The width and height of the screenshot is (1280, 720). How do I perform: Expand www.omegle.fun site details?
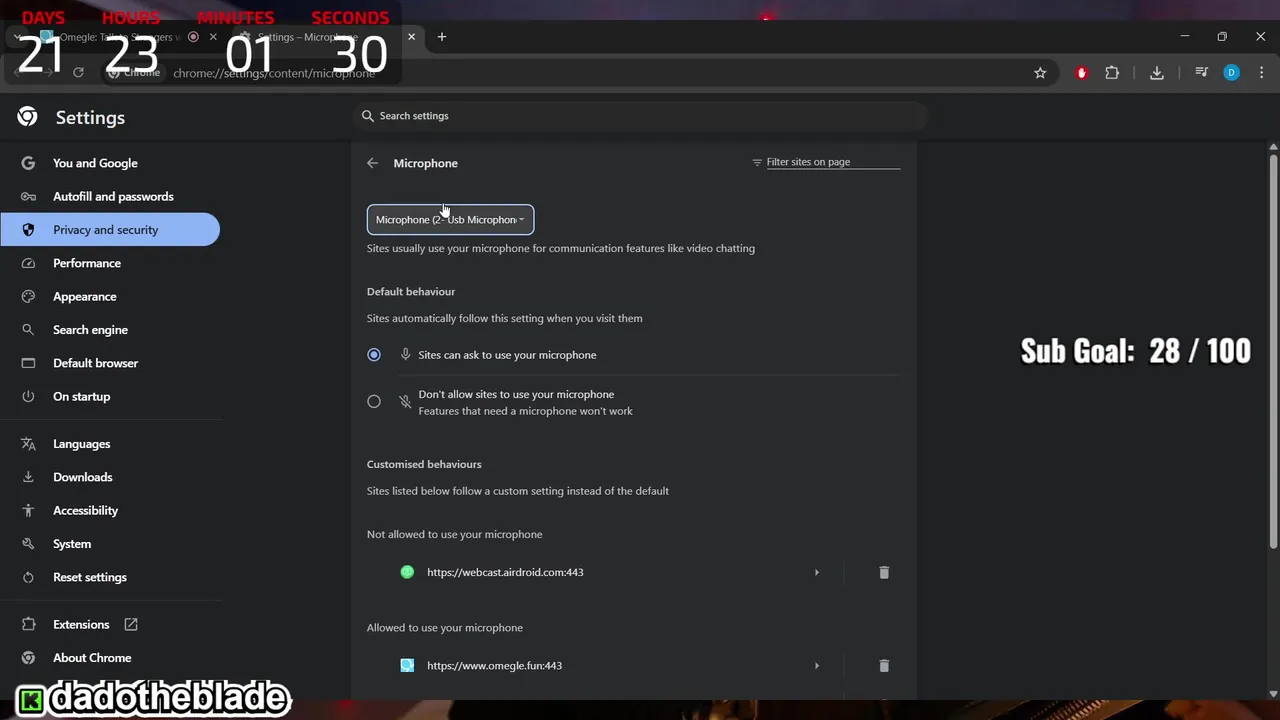(x=817, y=666)
